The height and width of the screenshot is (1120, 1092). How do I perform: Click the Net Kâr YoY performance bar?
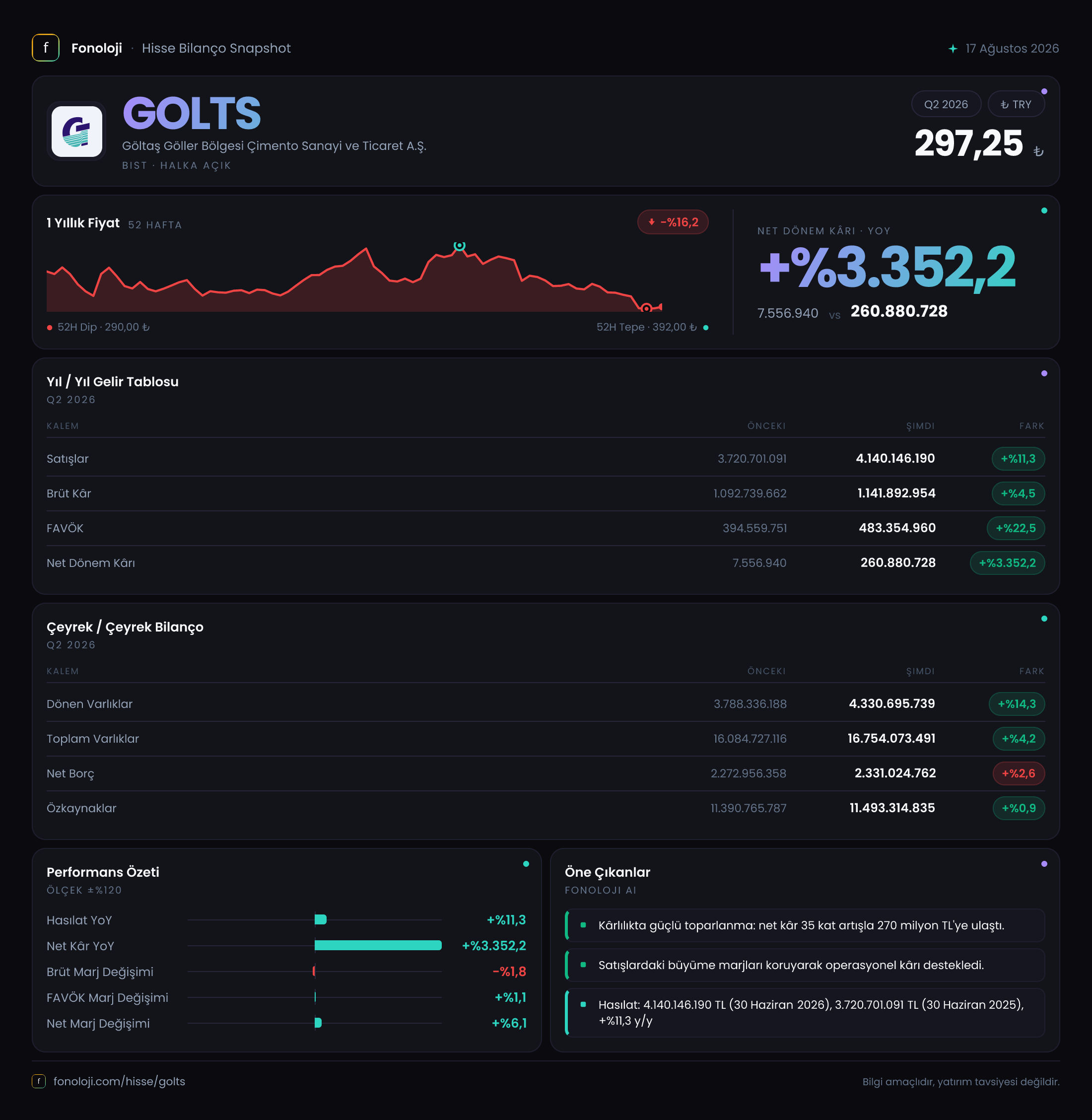[x=378, y=946]
